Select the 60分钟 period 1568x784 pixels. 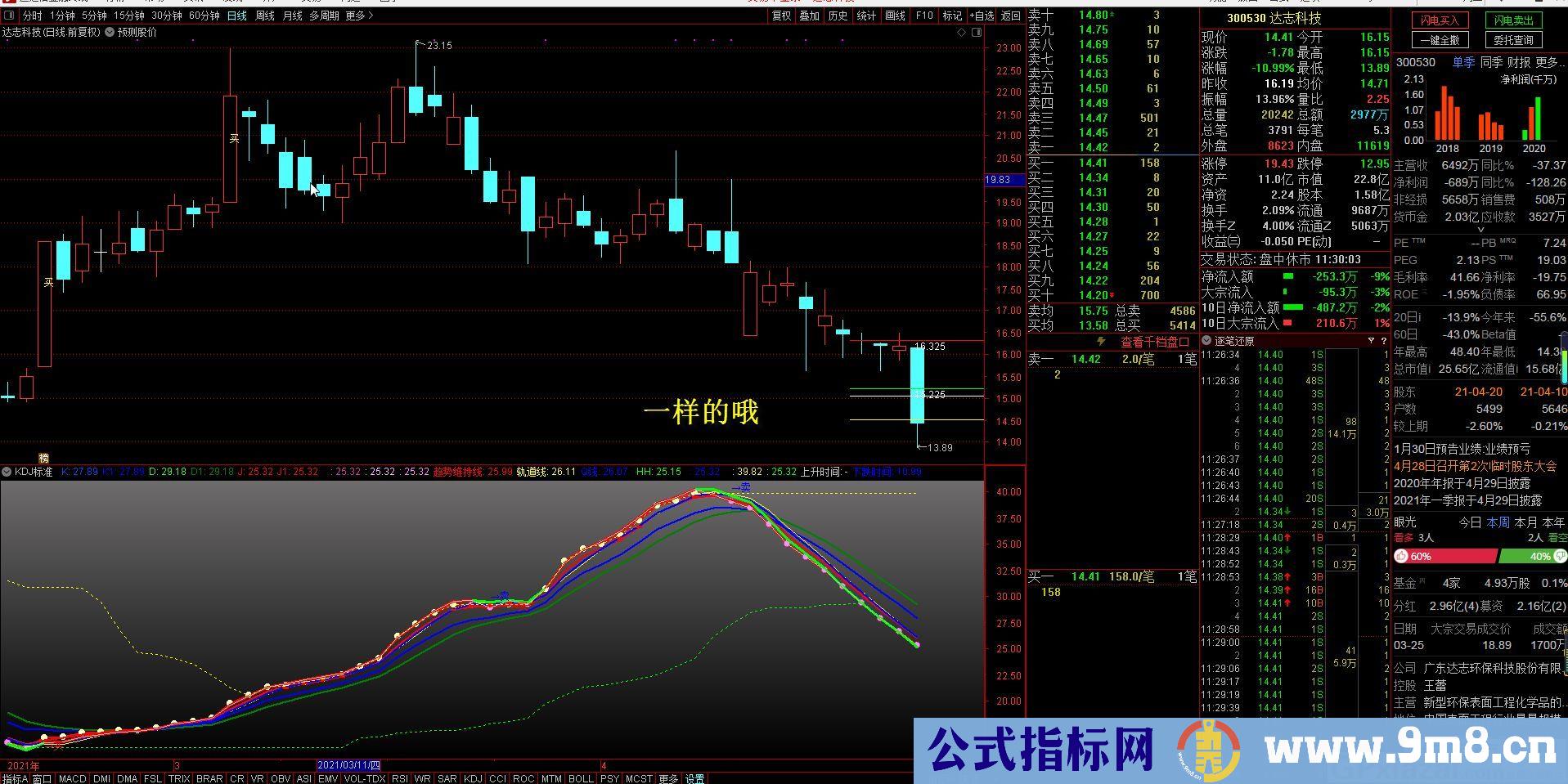[x=204, y=16]
